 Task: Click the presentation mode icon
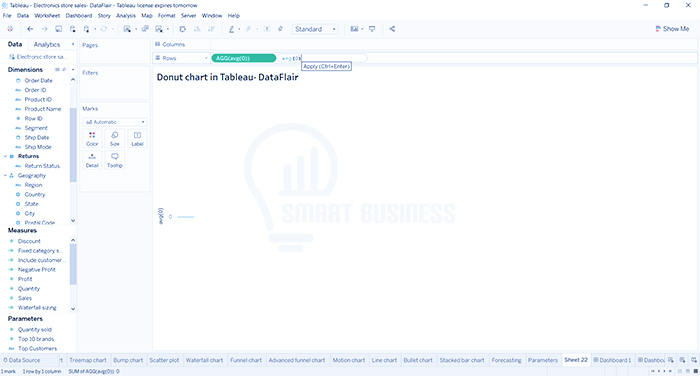coord(372,29)
